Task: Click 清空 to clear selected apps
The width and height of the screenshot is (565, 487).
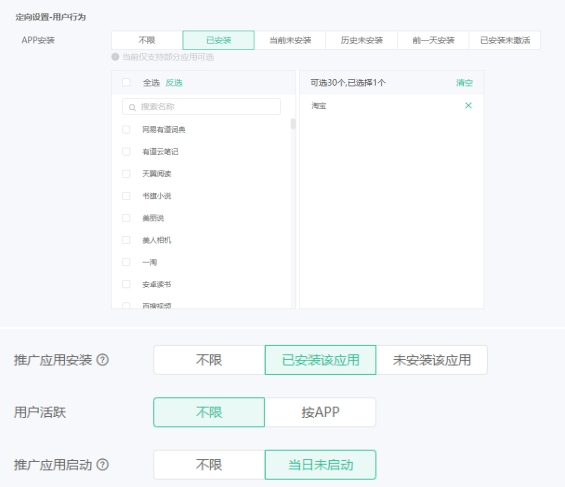Action: pyautogui.click(x=464, y=82)
